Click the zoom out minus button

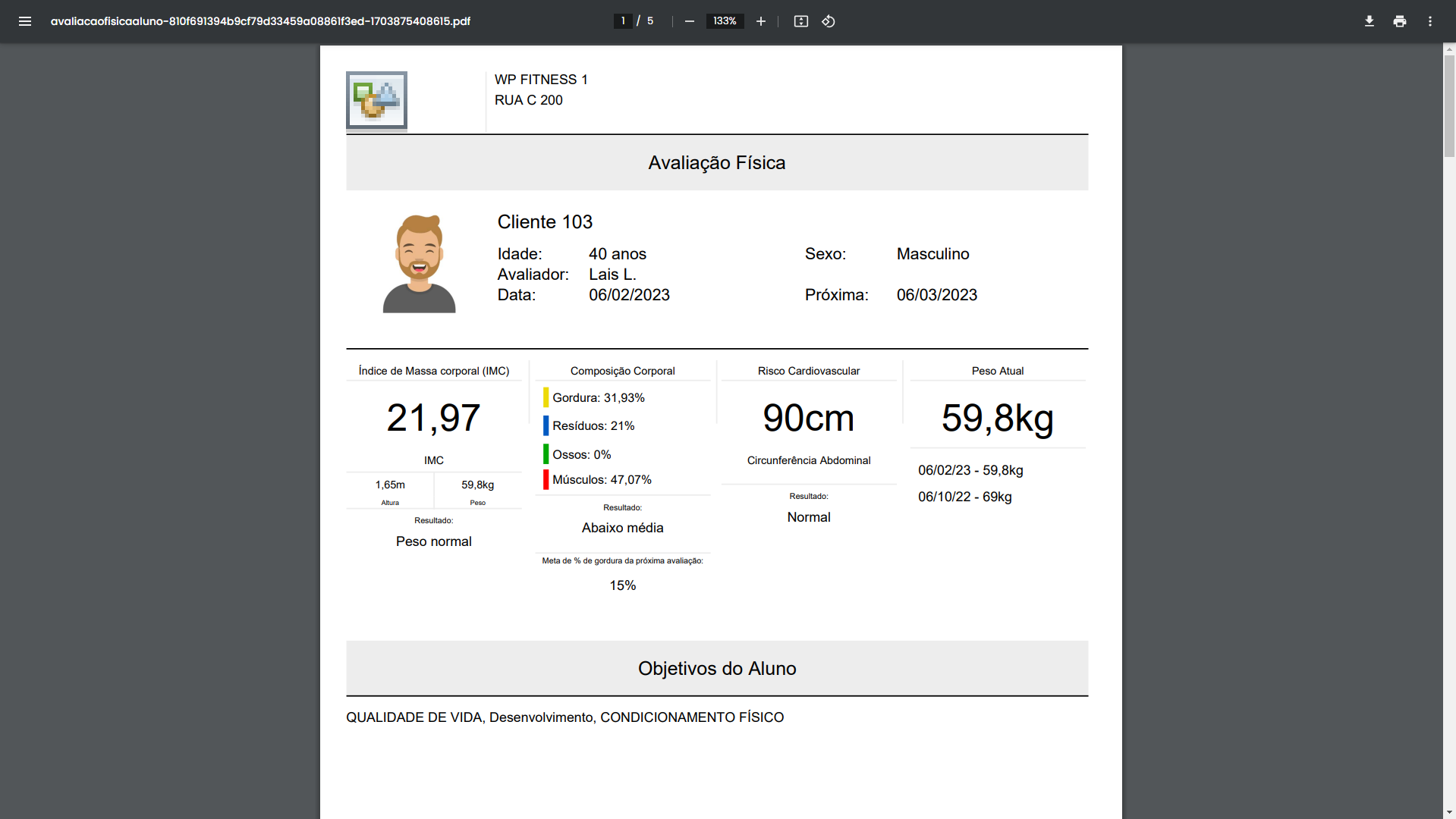tap(689, 21)
